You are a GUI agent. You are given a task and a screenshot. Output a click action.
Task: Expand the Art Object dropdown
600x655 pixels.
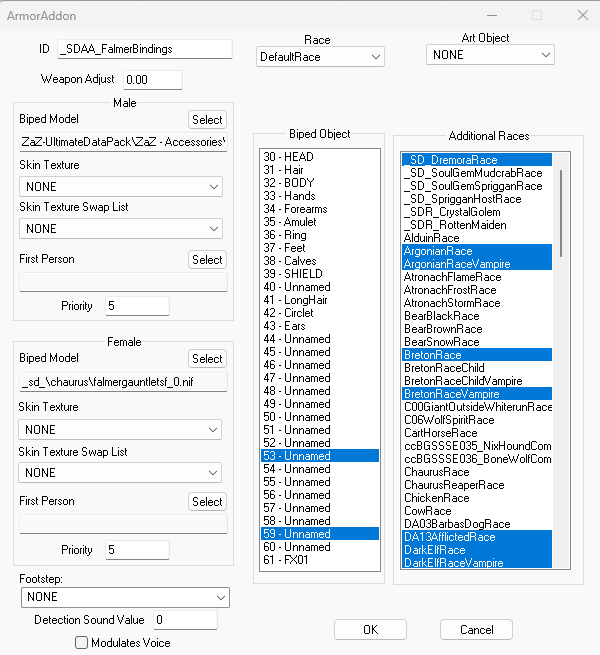(x=490, y=55)
